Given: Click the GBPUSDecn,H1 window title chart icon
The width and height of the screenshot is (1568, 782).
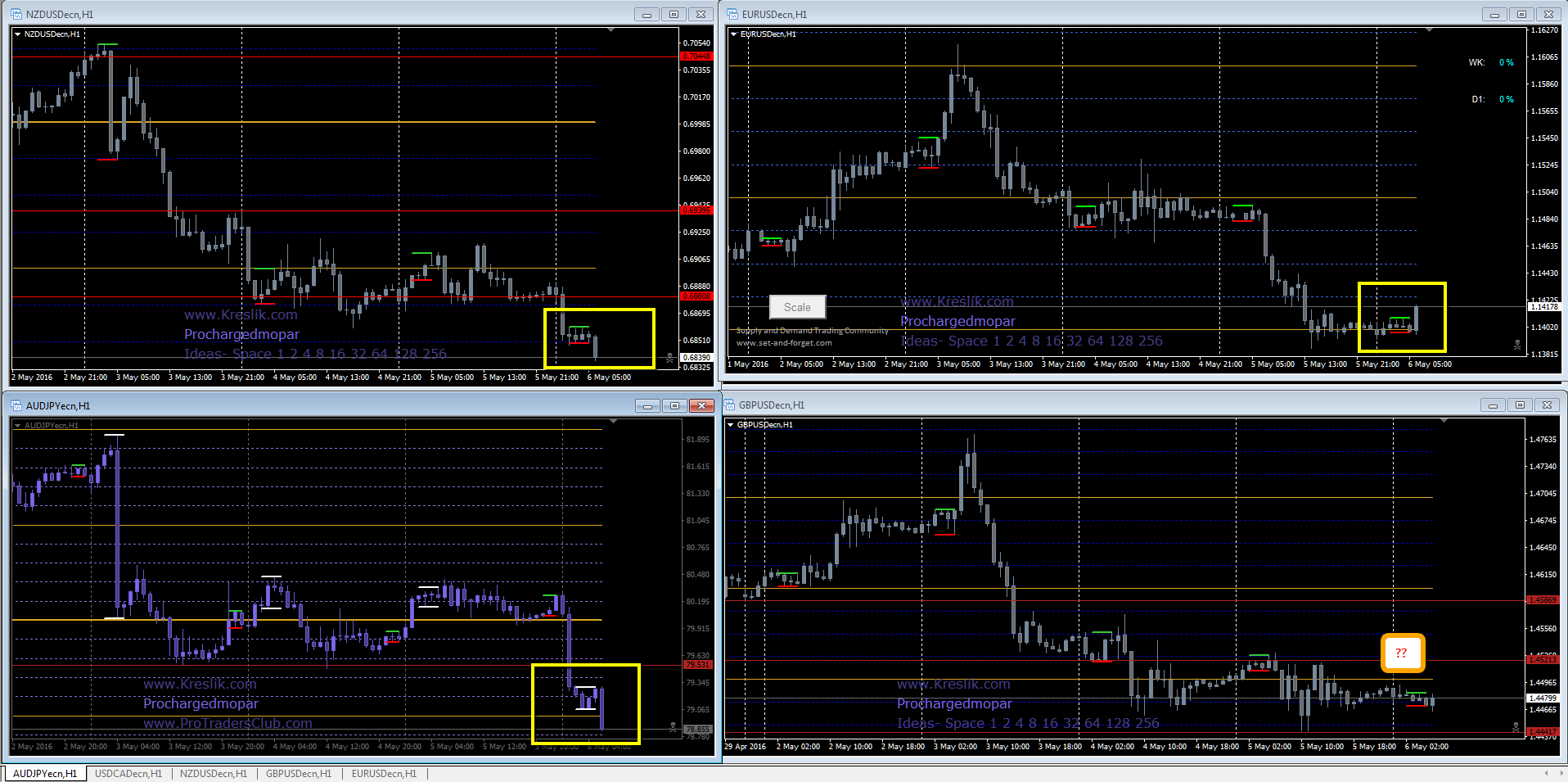Looking at the screenshot, I should pos(729,405).
